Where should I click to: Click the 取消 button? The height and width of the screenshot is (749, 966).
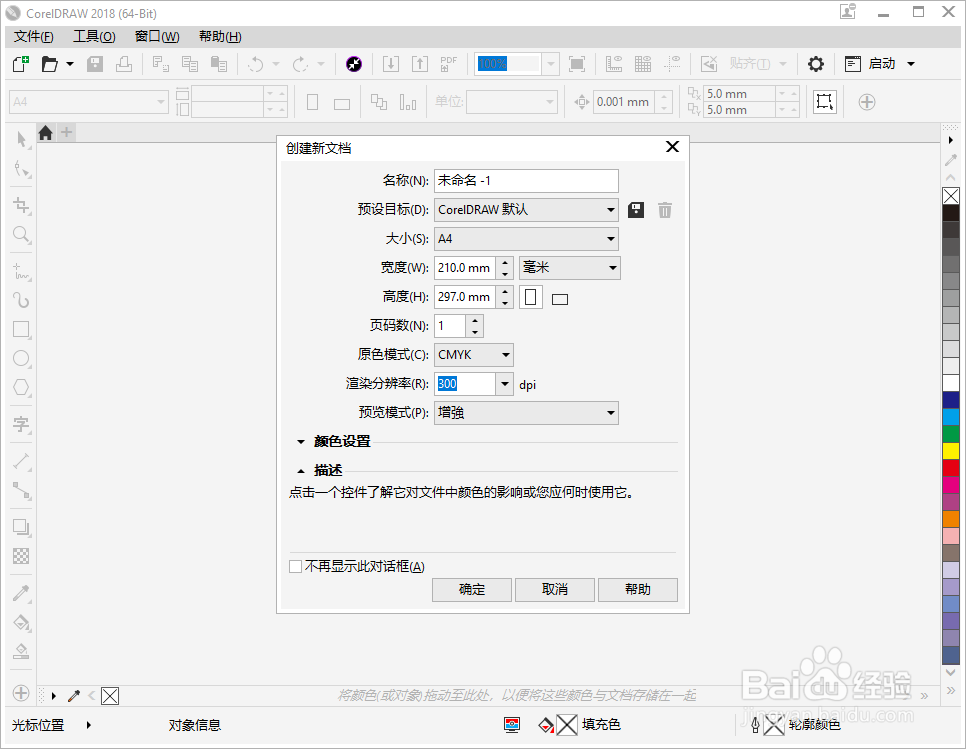tap(554, 589)
